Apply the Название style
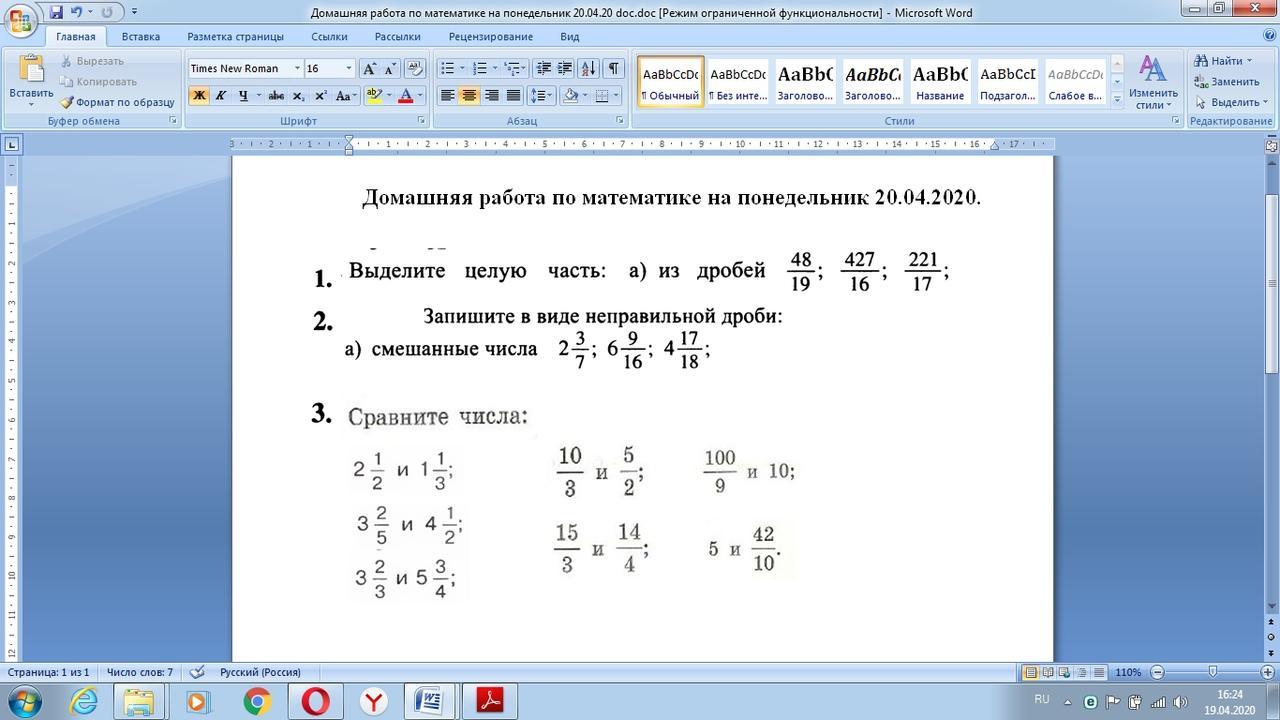This screenshot has width=1280, height=720. pyautogui.click(x=940, y=81)
